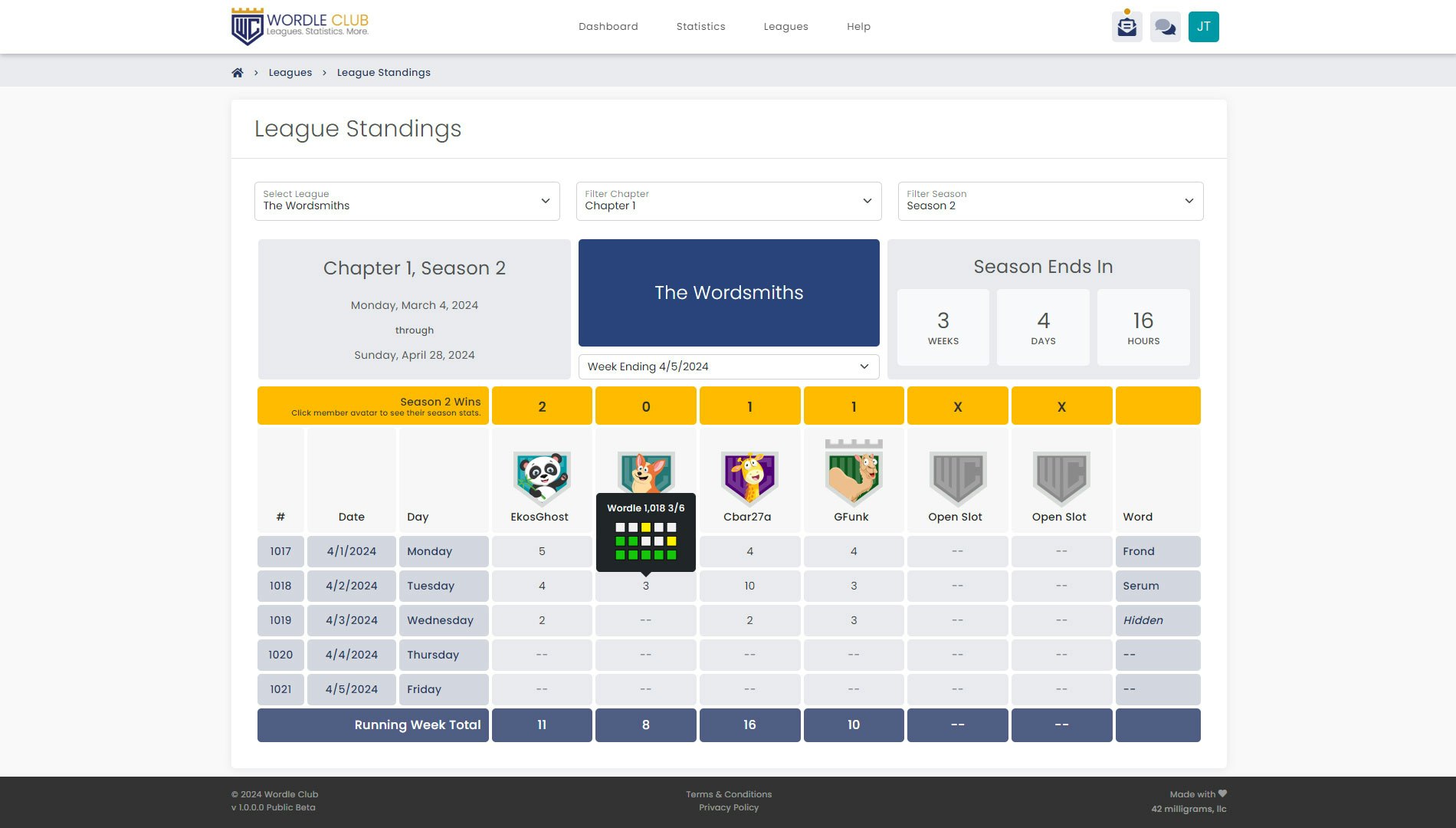This screenshot has height=828, width=1456.
Task: Click the word Serum cell
Action: click(x=1158, y=586)
